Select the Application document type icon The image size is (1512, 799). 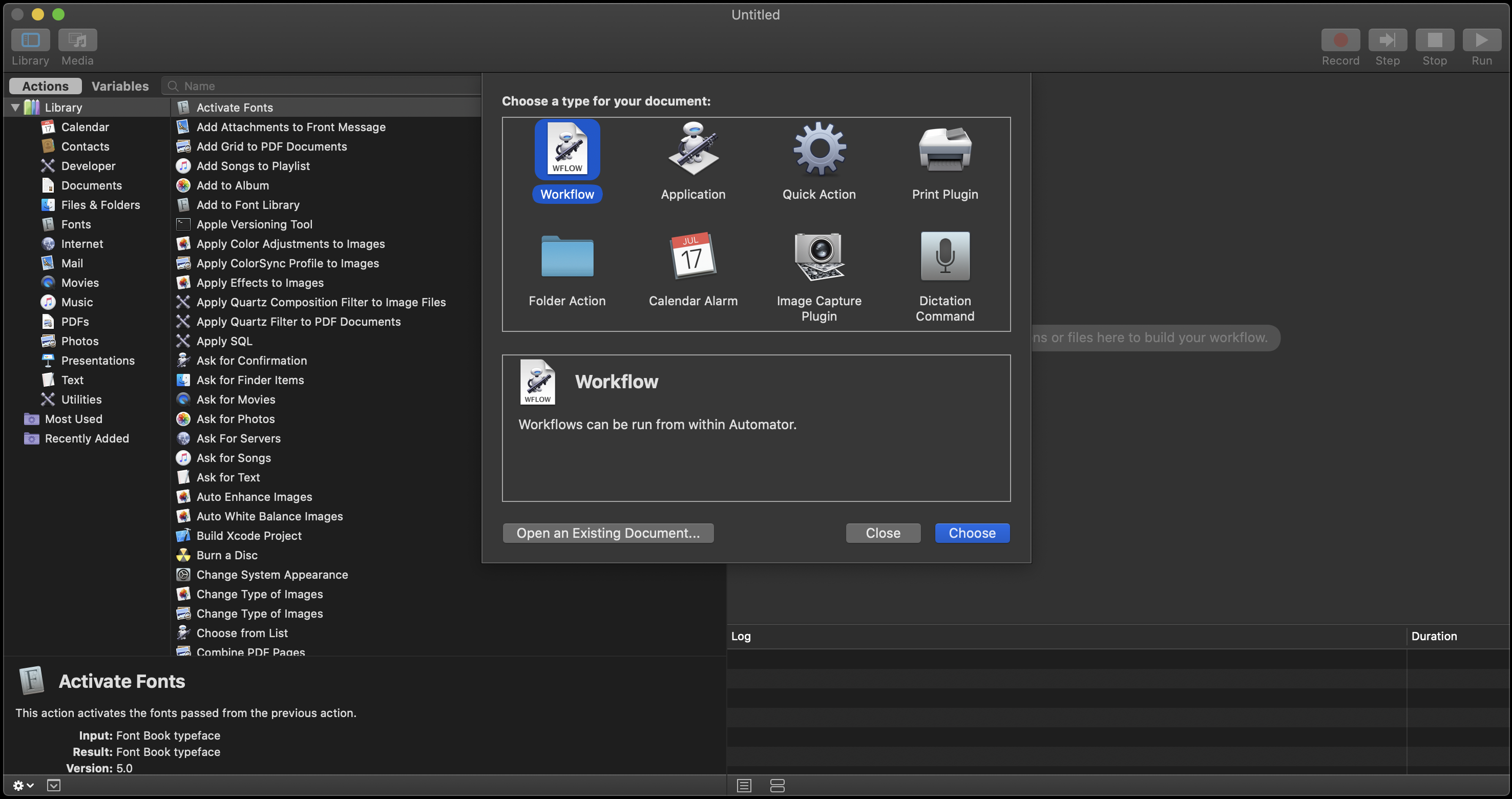692,150
